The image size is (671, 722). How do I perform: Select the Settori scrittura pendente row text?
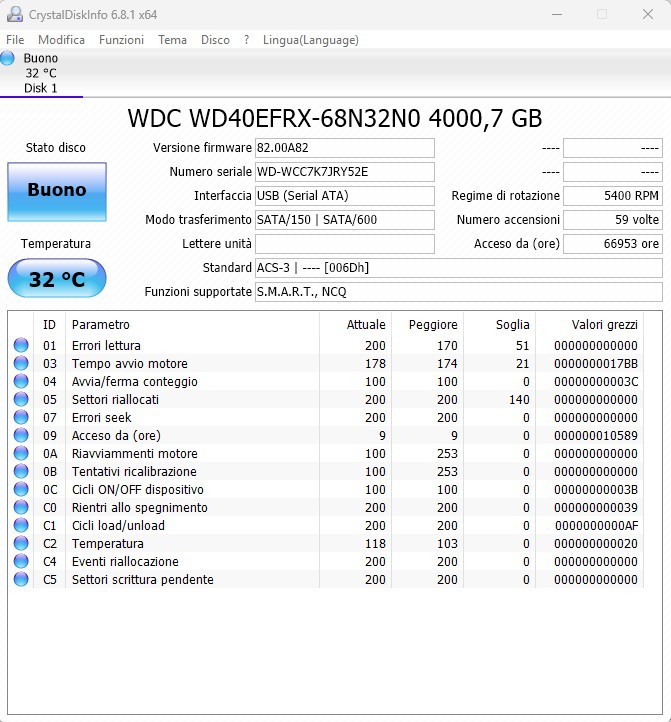point(142,579)
